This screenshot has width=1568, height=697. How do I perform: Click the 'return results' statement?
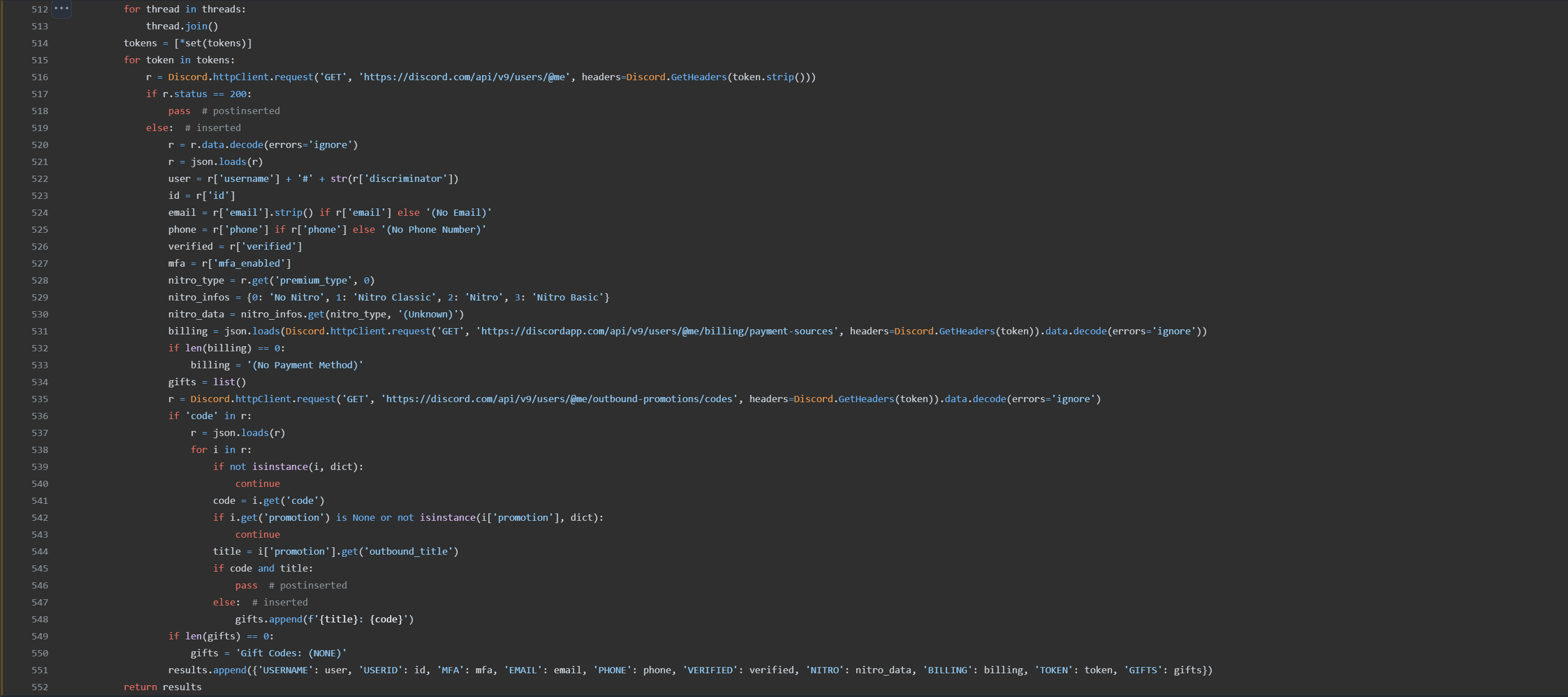point(162,687)
